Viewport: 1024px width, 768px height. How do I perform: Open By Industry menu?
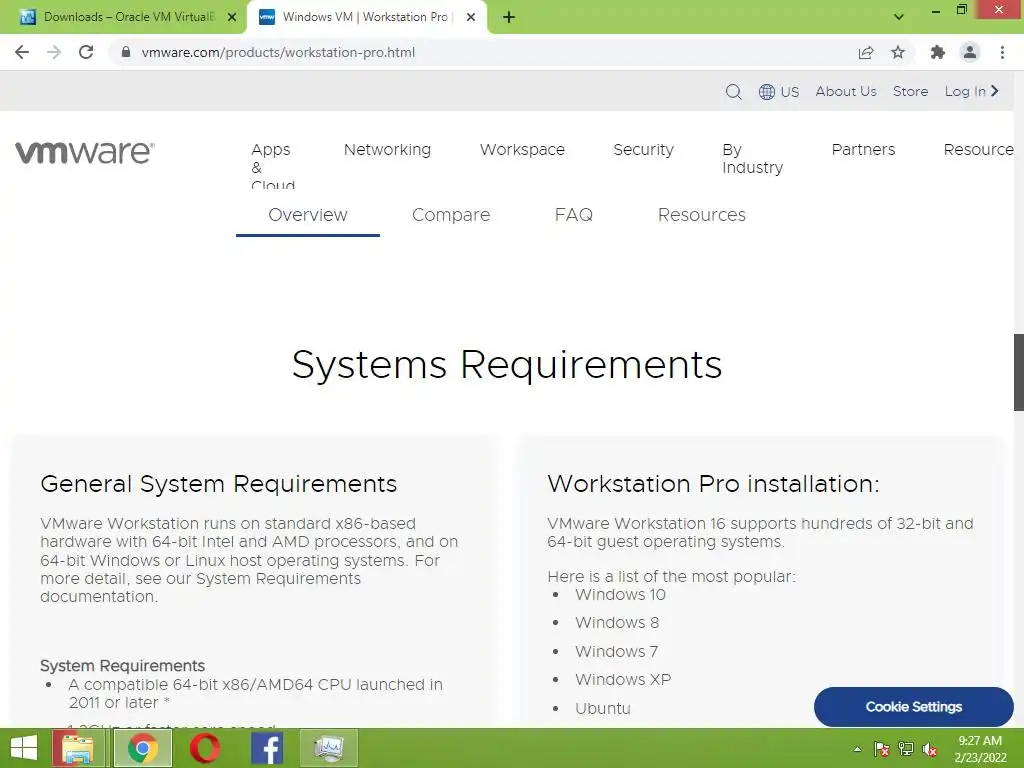click(752, 159)
